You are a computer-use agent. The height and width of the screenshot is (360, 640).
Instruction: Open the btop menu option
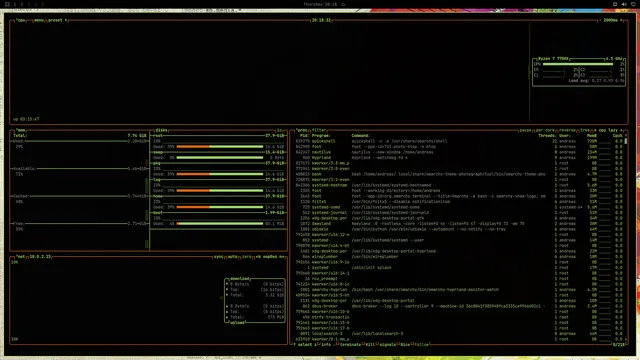39,20
